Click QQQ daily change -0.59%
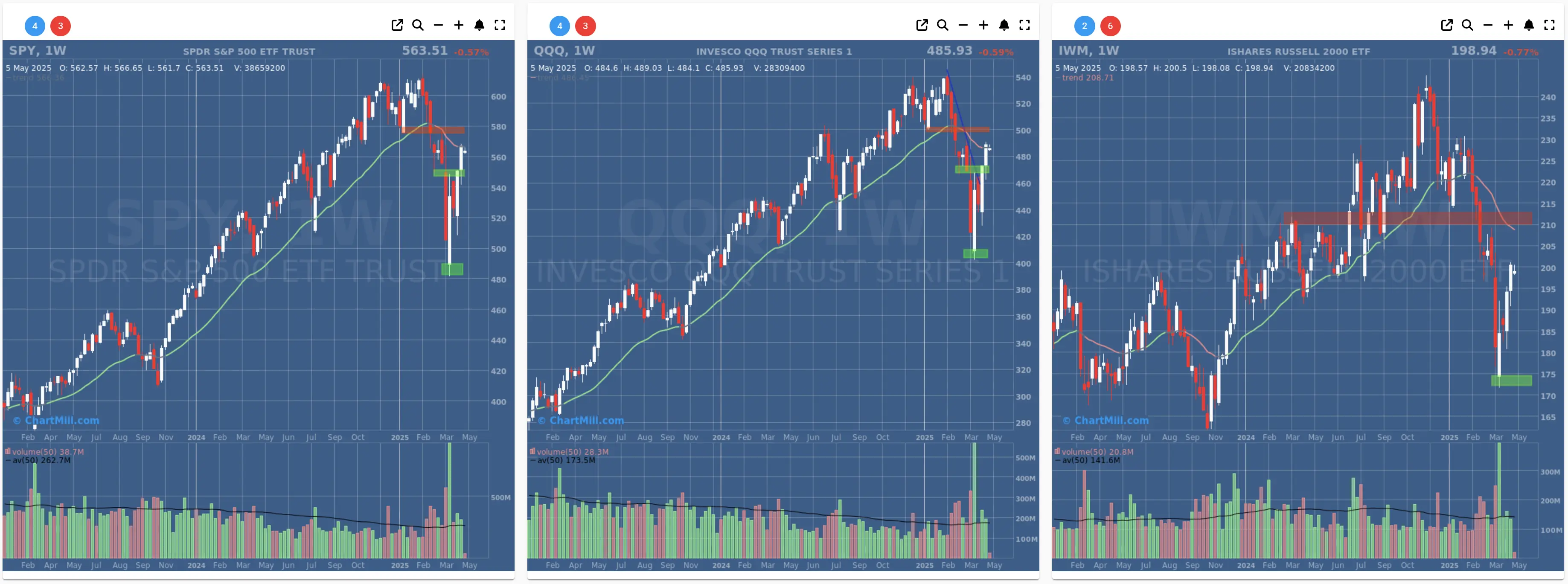Screen dimensions: 1568x584 (996, 52)
